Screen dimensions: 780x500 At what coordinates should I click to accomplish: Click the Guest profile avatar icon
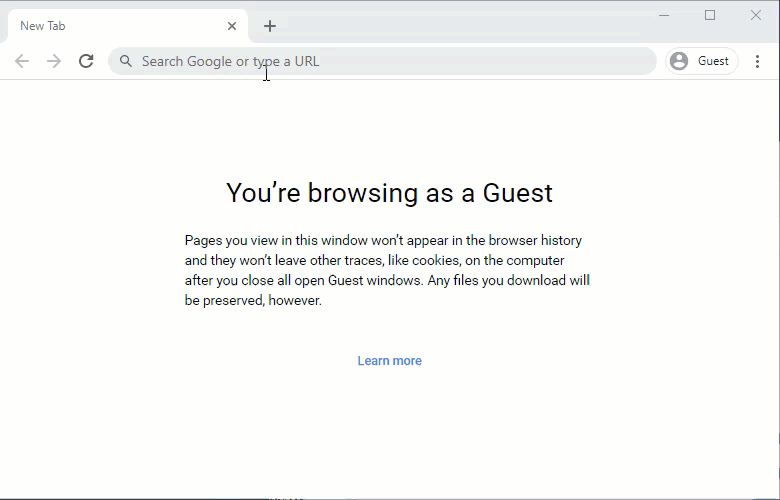pyautogui.click(x=679, y=61)
